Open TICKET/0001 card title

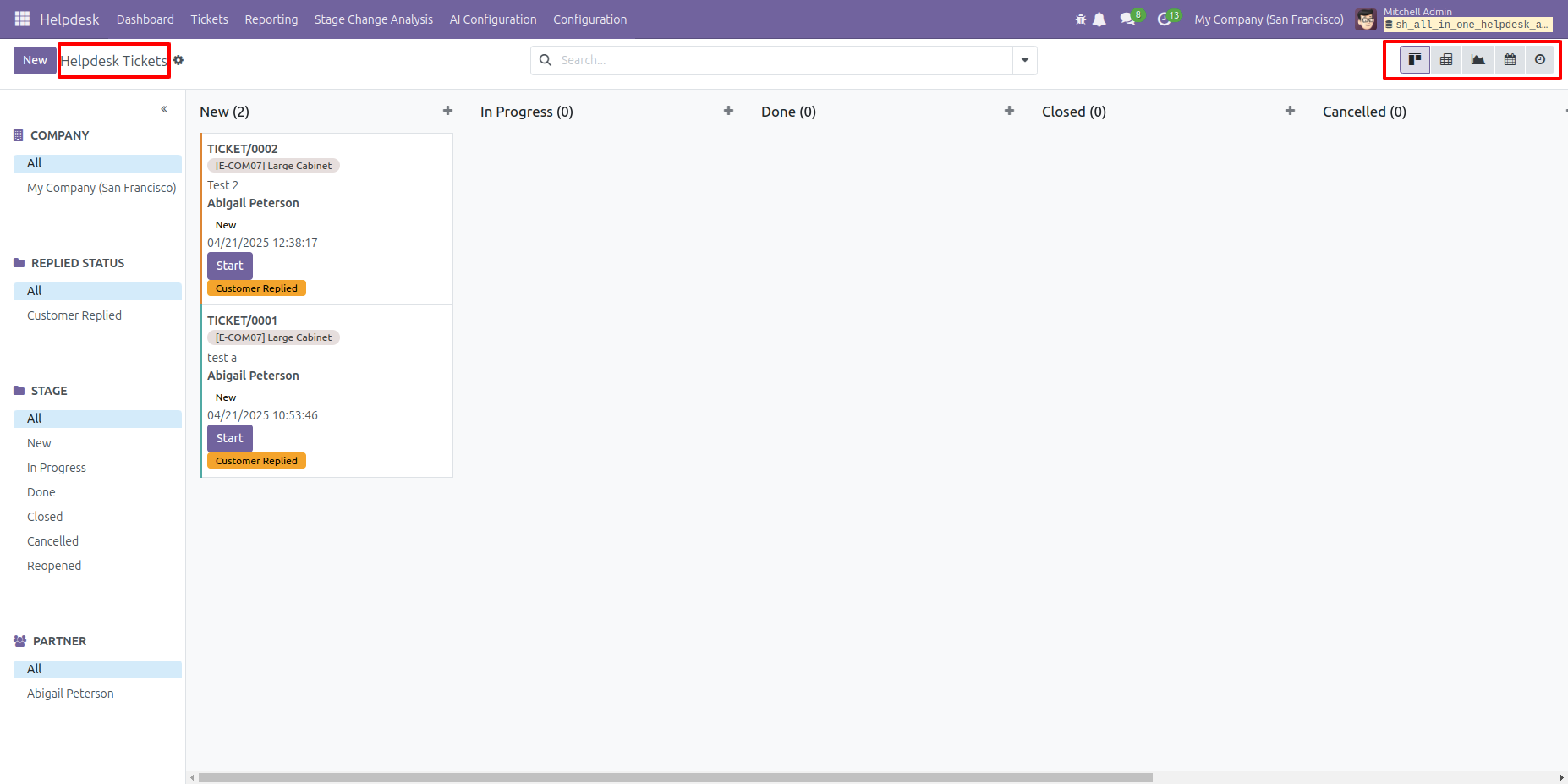point(242,321)
